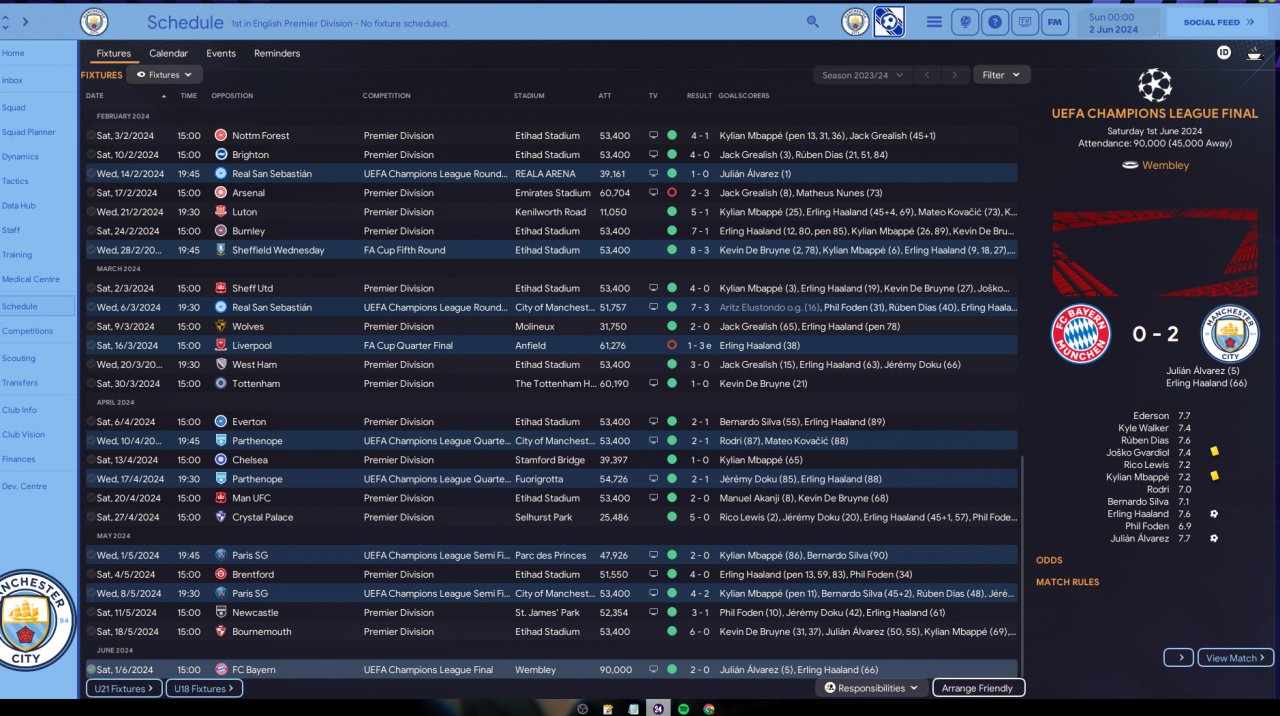Screen dimensions: 1280x716
Task: Expand the MATCH RULES section
Action: 1067,582
